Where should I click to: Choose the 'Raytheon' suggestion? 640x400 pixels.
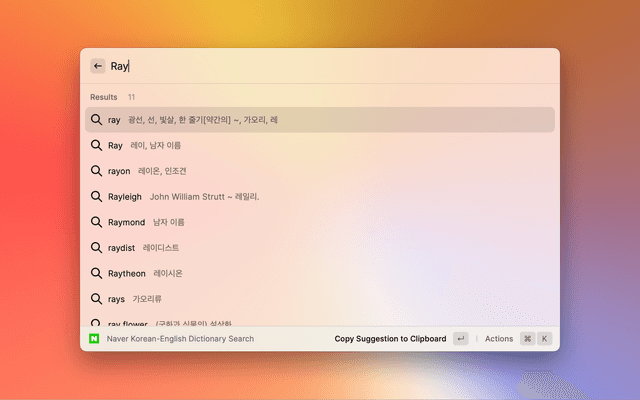click(x=319, y=273)
